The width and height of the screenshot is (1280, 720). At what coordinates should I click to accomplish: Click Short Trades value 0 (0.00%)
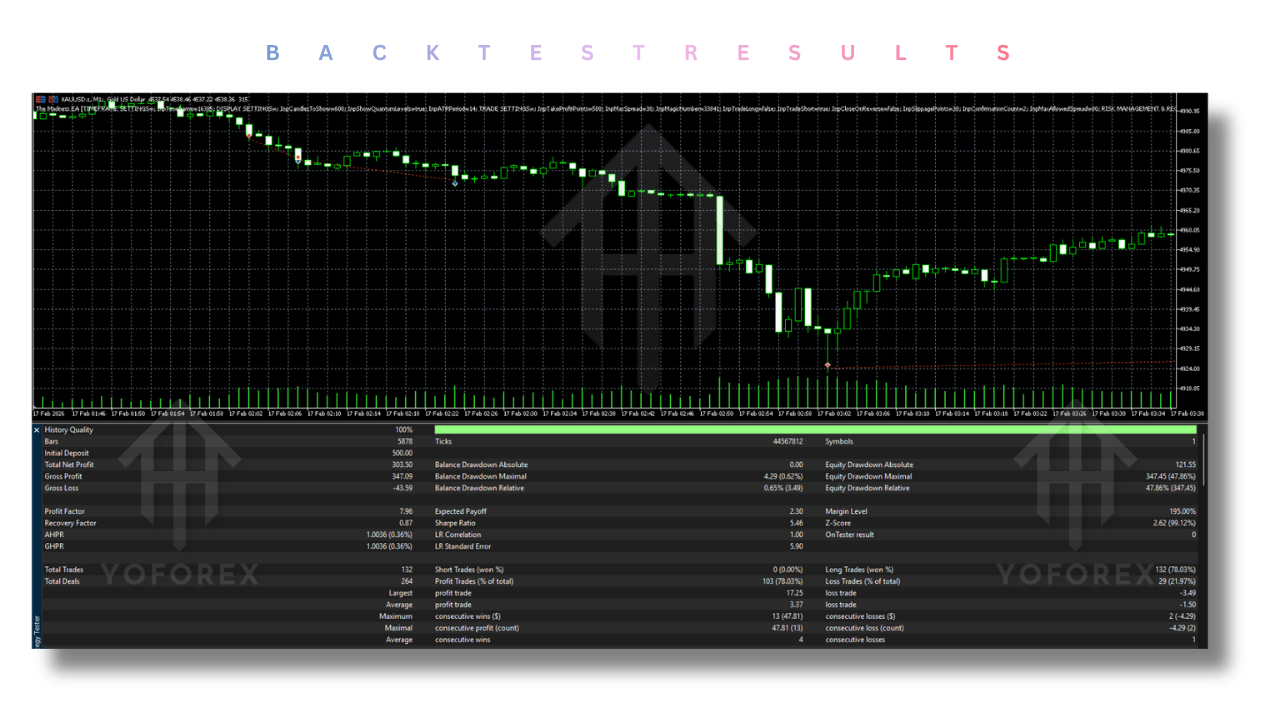(x=787, y=570)
